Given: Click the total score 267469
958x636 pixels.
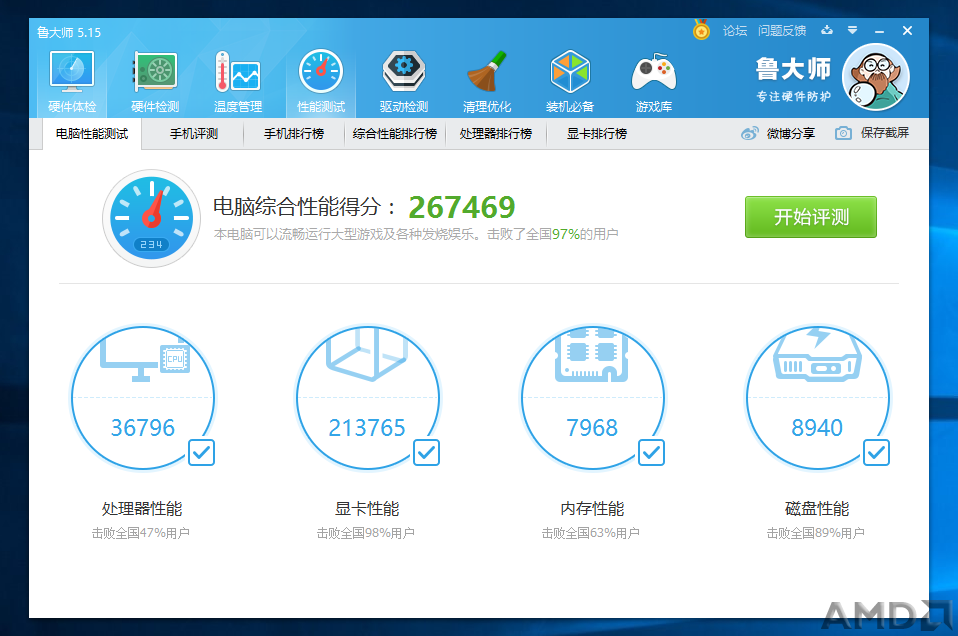Looking at the screenshot, I should tap(462, 207).
